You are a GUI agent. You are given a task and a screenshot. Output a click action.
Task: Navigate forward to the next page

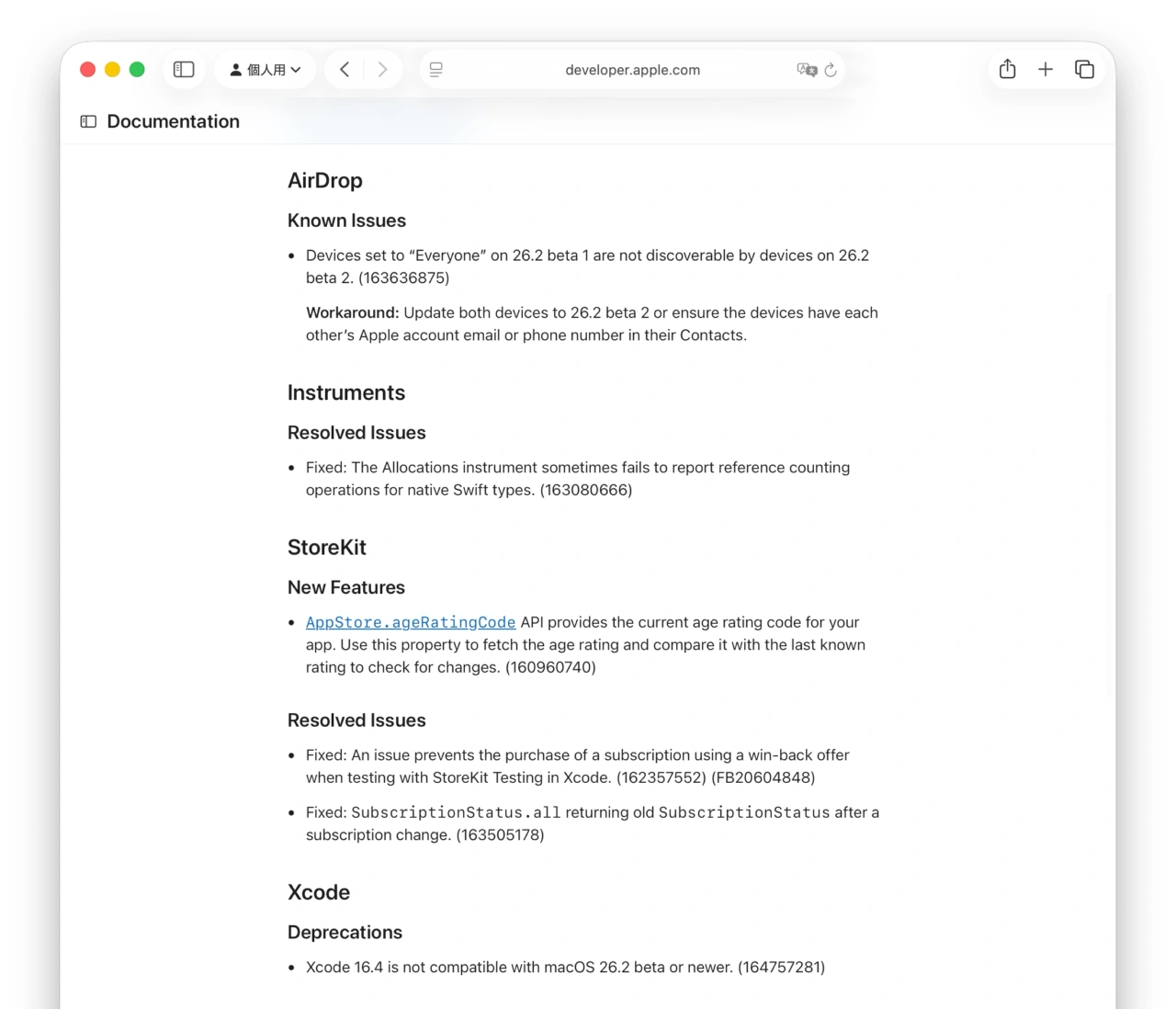tap(382, 69)
